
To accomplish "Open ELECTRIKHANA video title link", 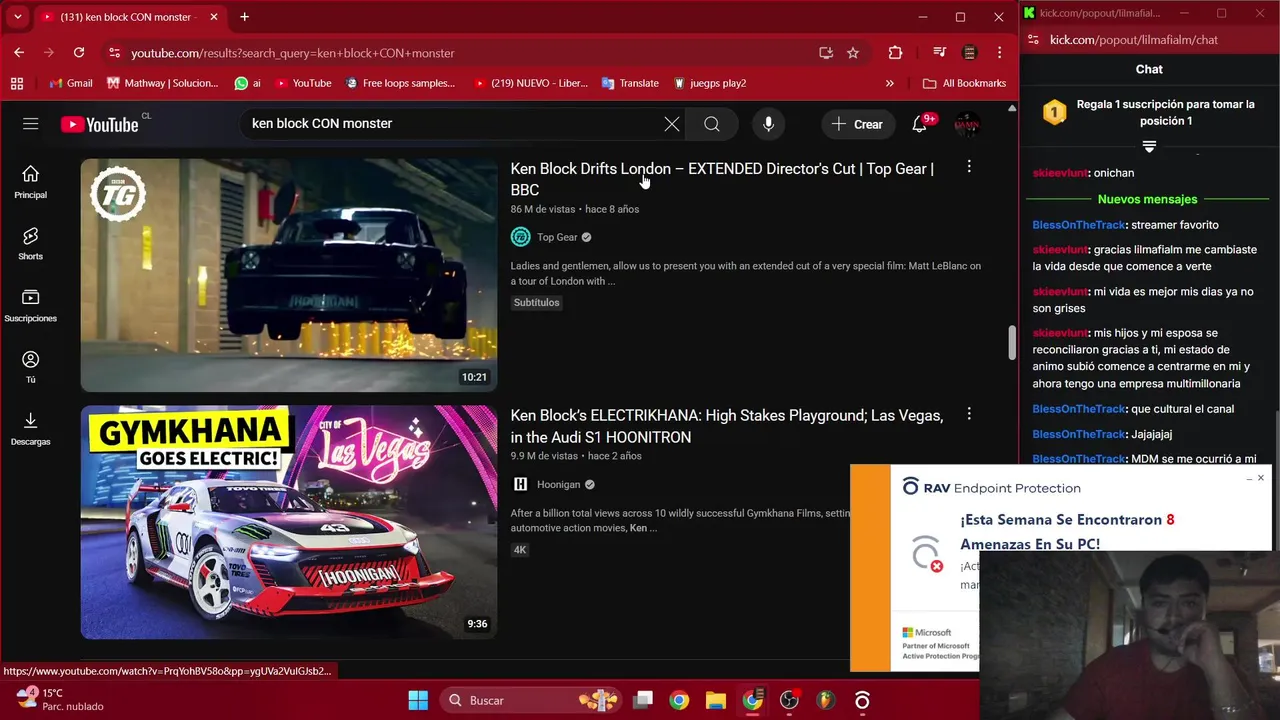I will click(726, 426).
